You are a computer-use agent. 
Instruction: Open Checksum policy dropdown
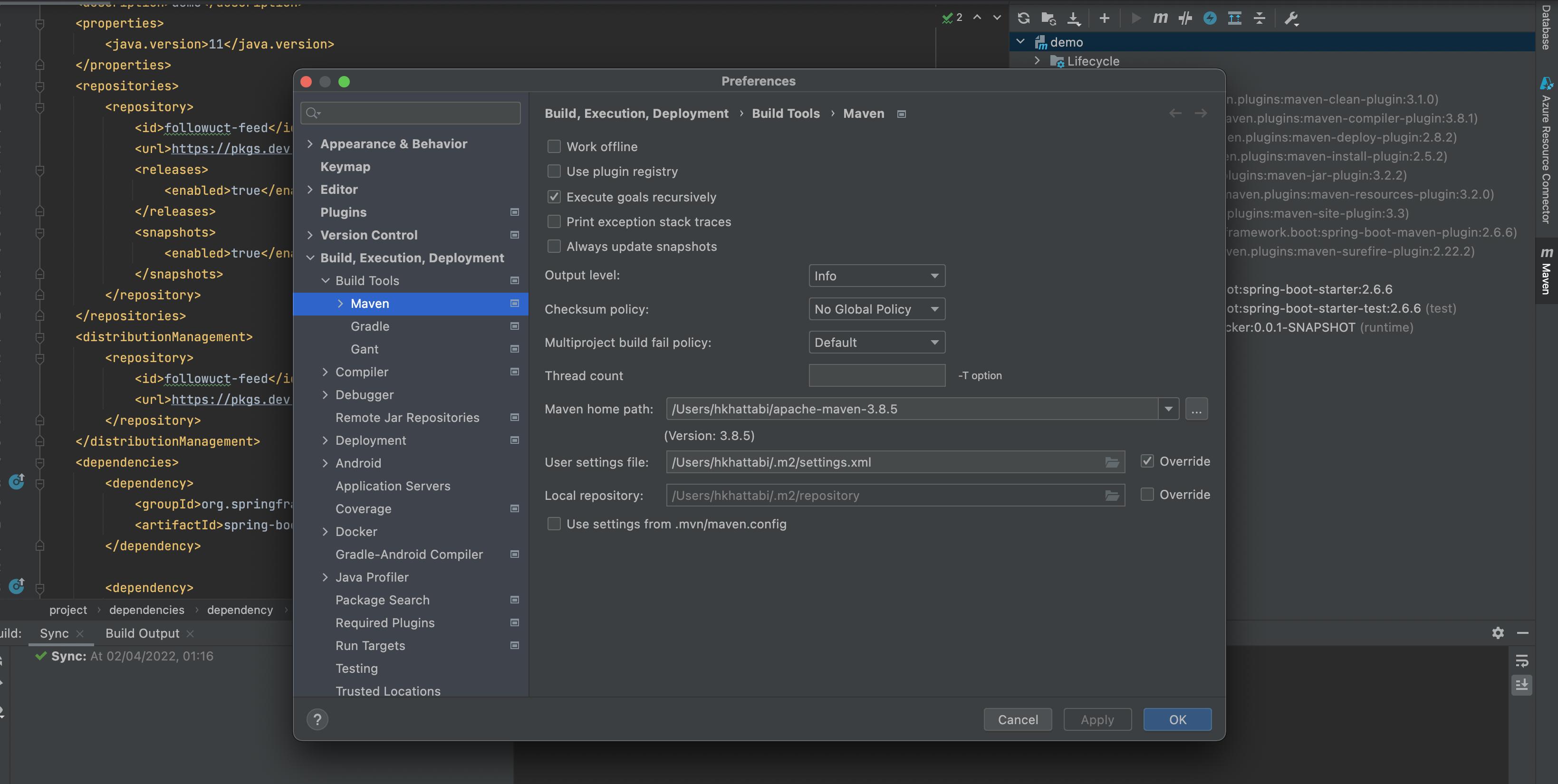tap(876, 309)
